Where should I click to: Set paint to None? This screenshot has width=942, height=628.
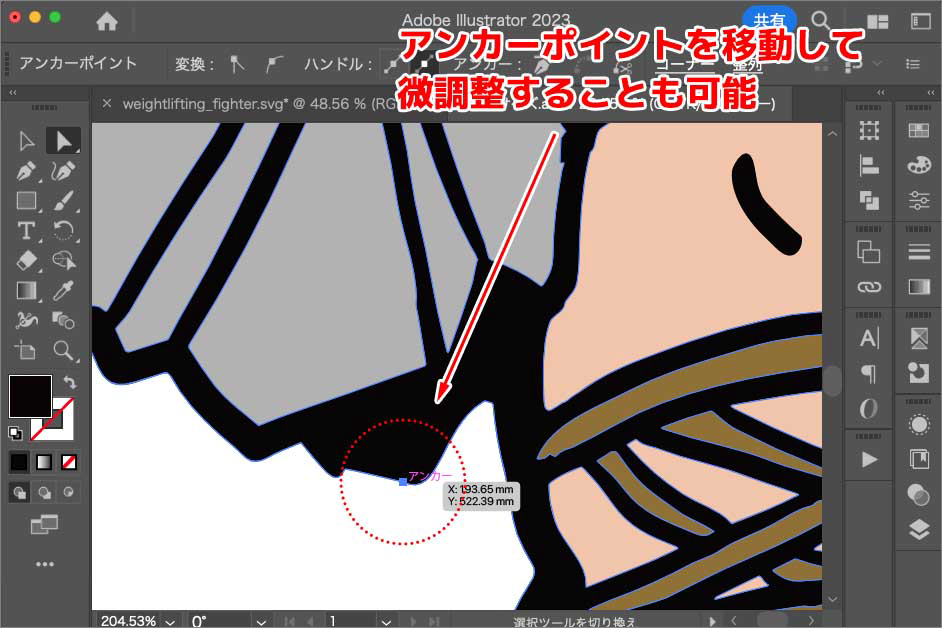pyautogui.click(x=69, y=462)
